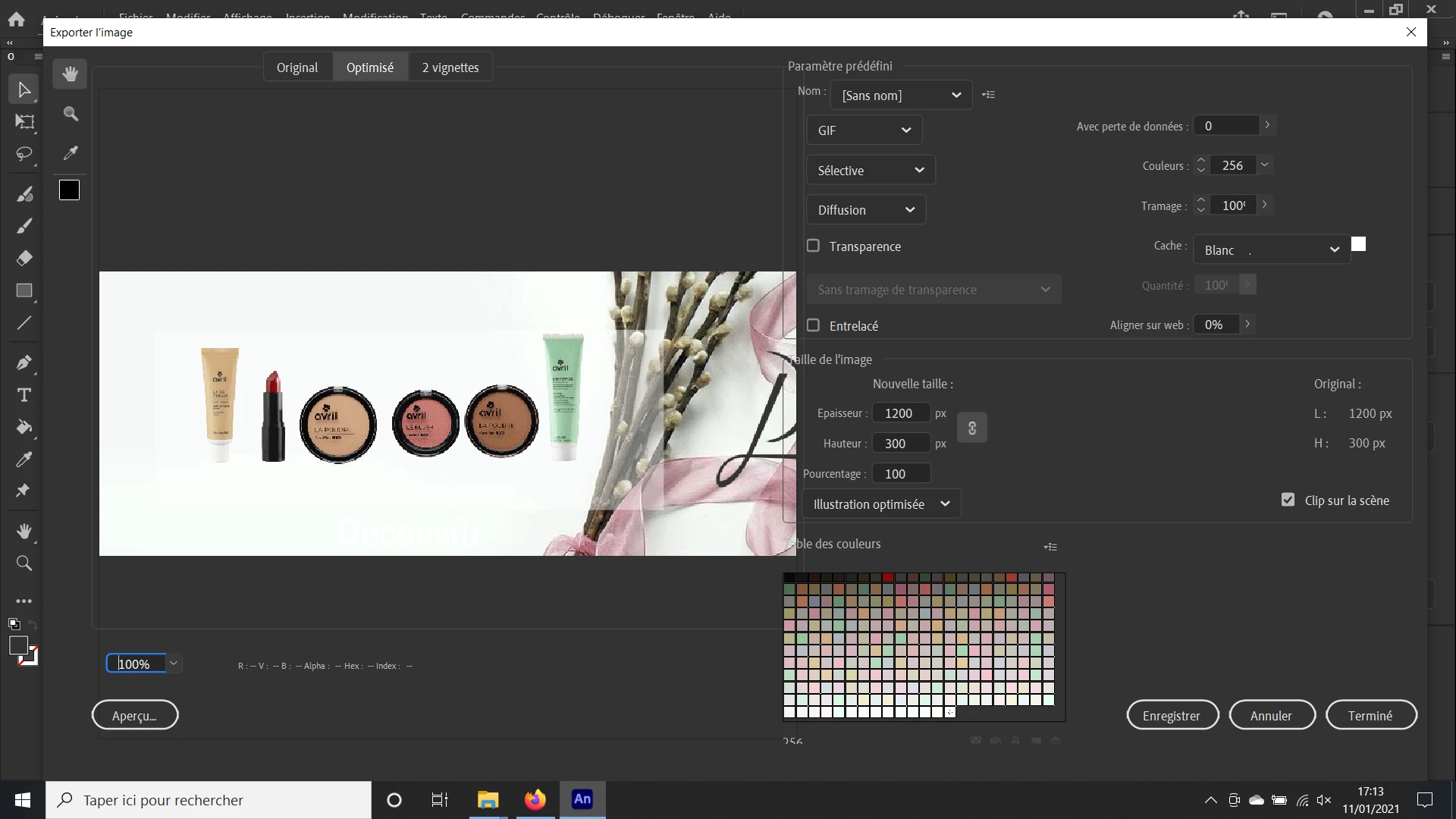Select the Text tool in toolbar
The height and width of the screenshot is (819, 1456).
(24, 395)
